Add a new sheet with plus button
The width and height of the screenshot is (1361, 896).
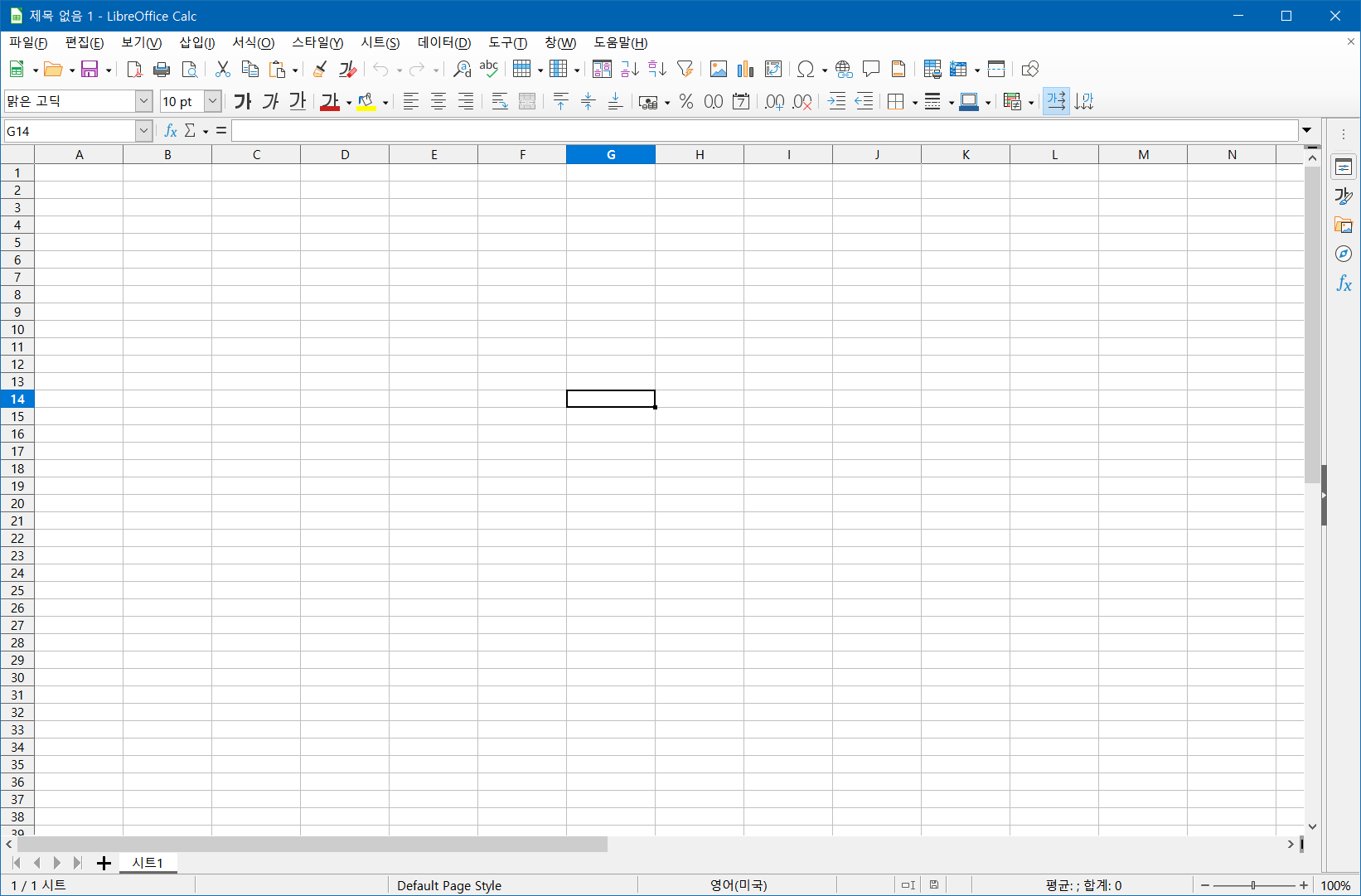click(104, 863)
